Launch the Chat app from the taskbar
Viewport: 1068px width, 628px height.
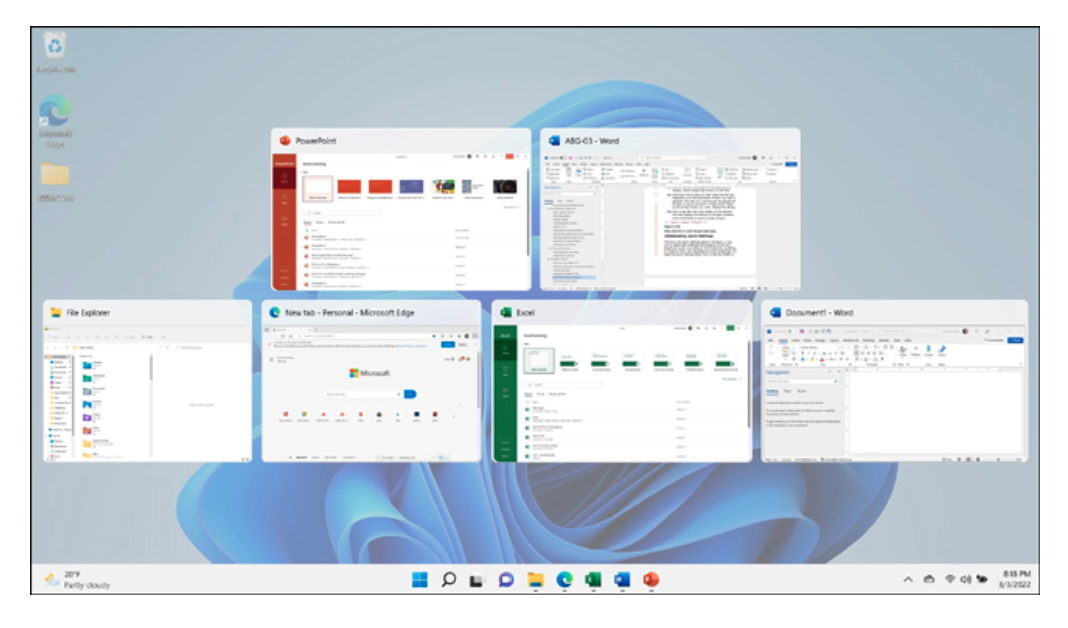[x=506, y=580]
